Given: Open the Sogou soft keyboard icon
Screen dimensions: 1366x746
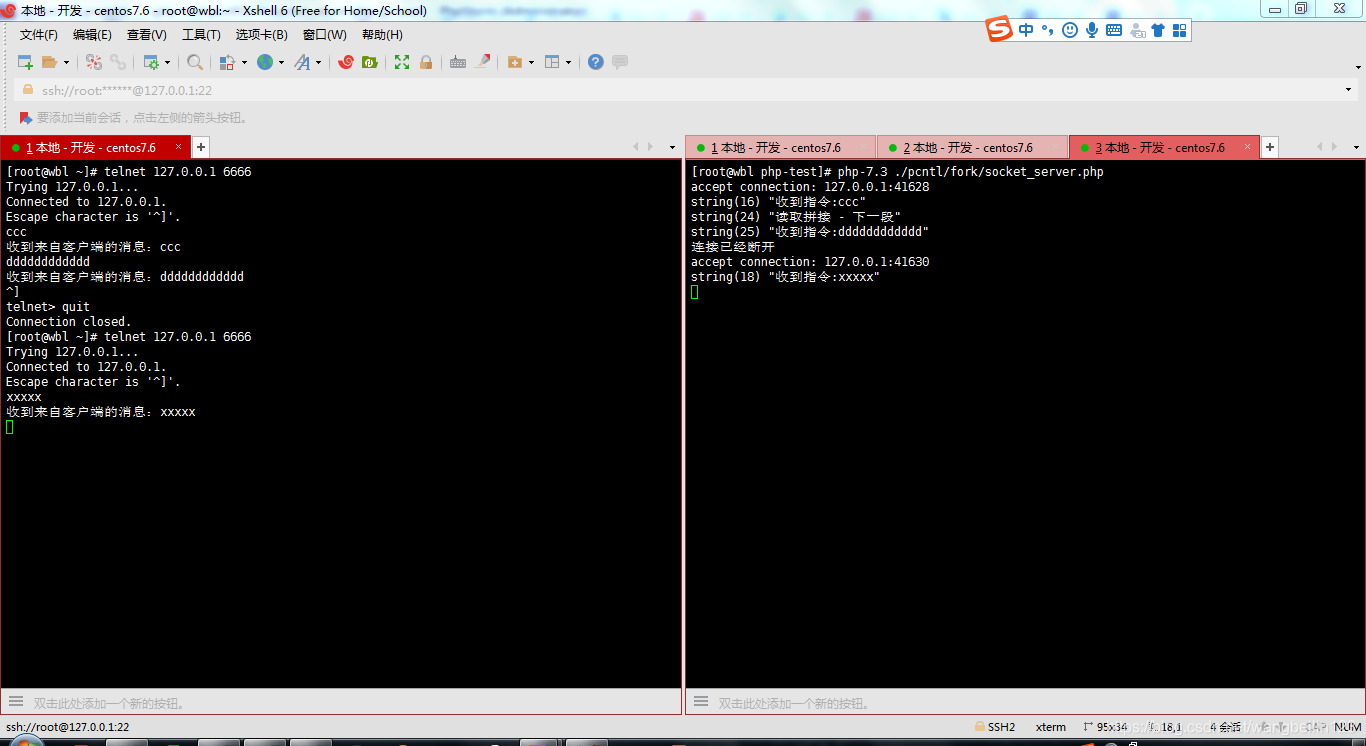Looking at the screenshot, I should point(1114,30).
